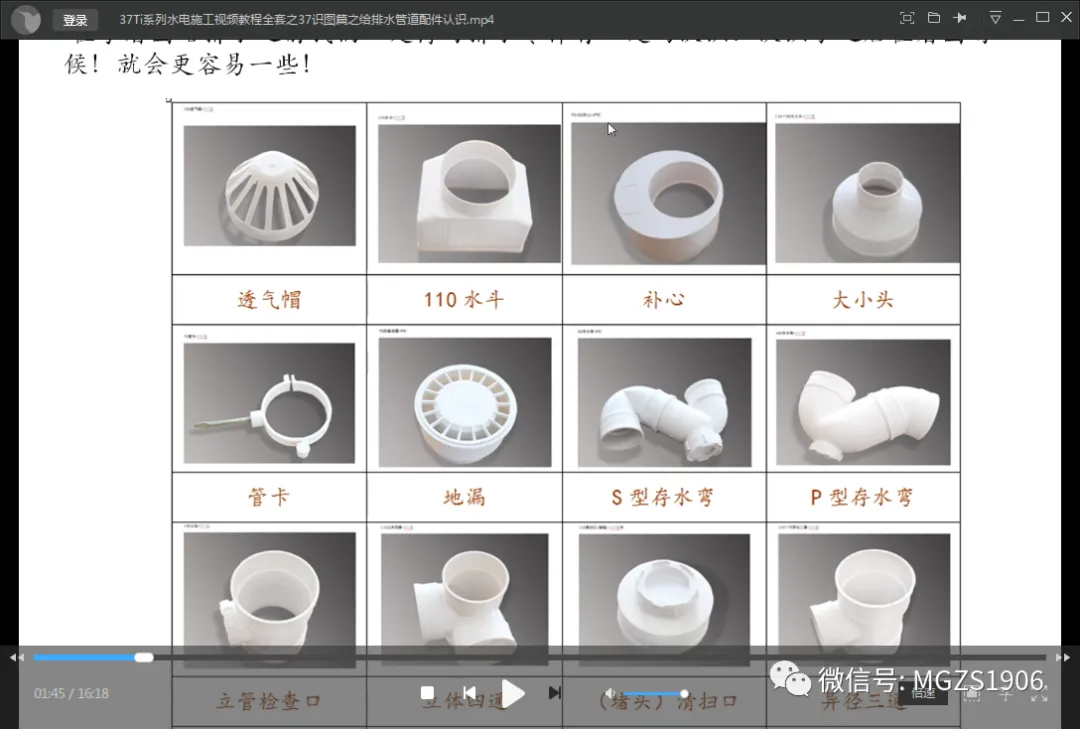Image resolution: width=1080 pixels, height=729 pixels.
Task: Click the 地漏 label in the video
Action: tap(464, 497)
